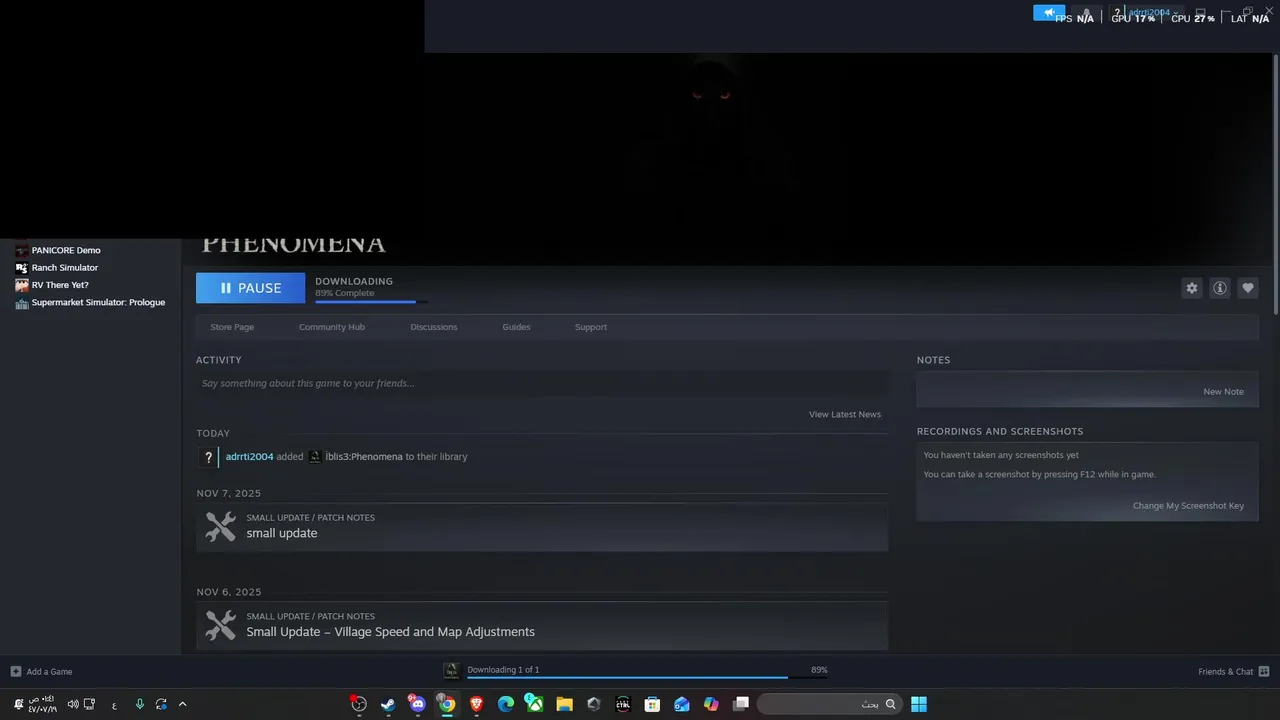Create a New Note
Viewport: 1280px width, 720px height.
pos(1224,392)
